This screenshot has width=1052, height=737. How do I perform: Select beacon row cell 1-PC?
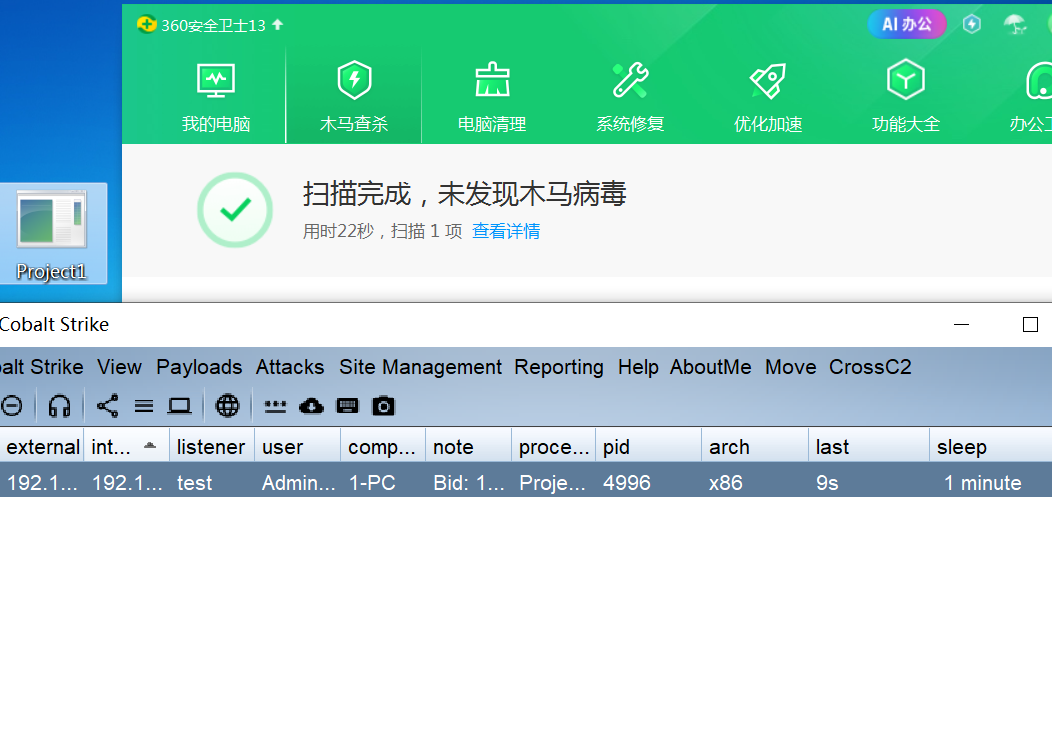pyautogui.click(x=372, y=483)
